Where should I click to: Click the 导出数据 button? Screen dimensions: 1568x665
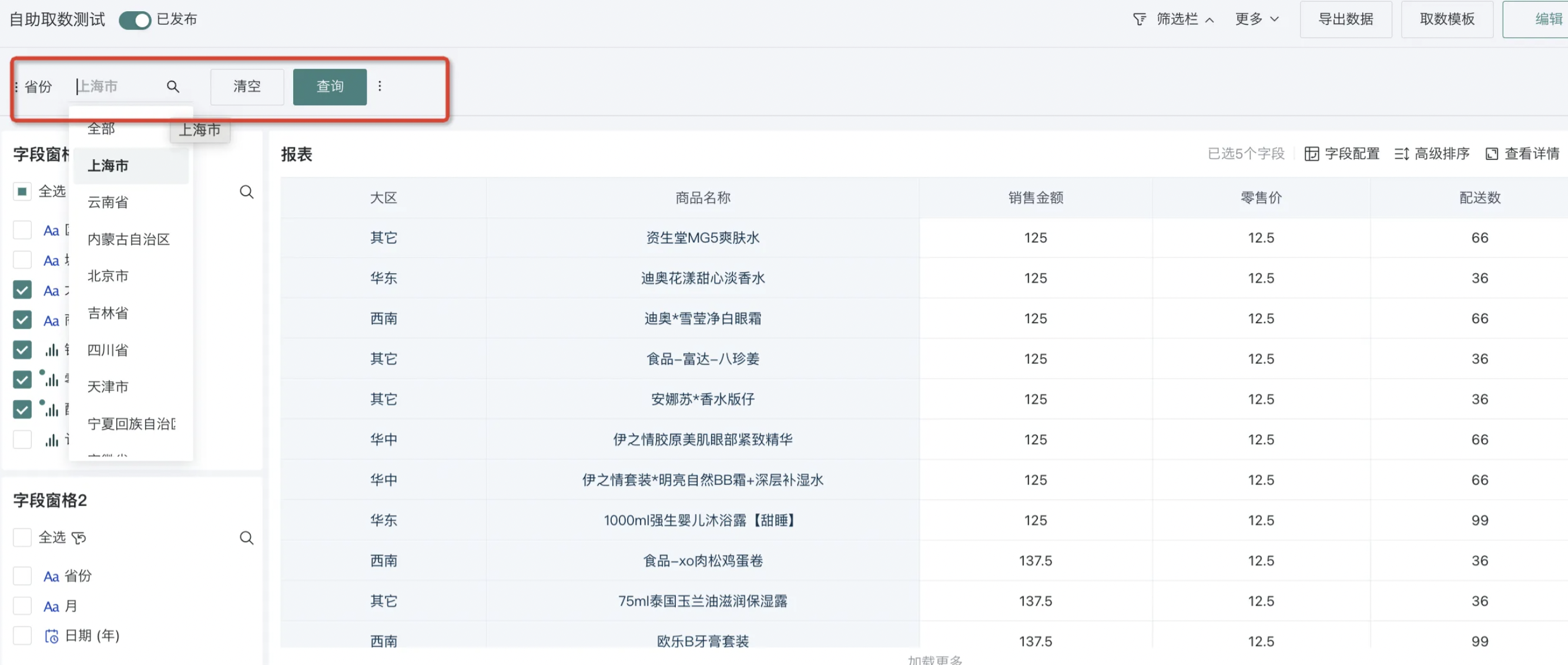(1345, 19)
